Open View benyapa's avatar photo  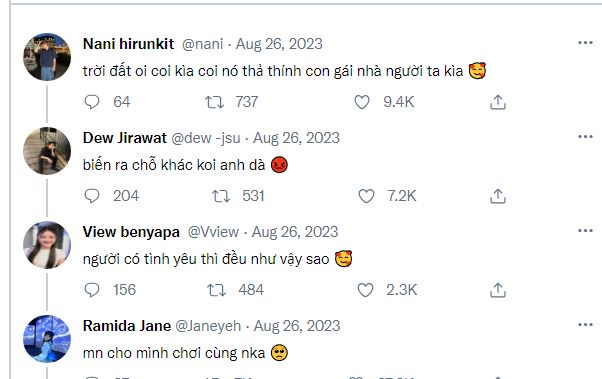coord(47,245)
